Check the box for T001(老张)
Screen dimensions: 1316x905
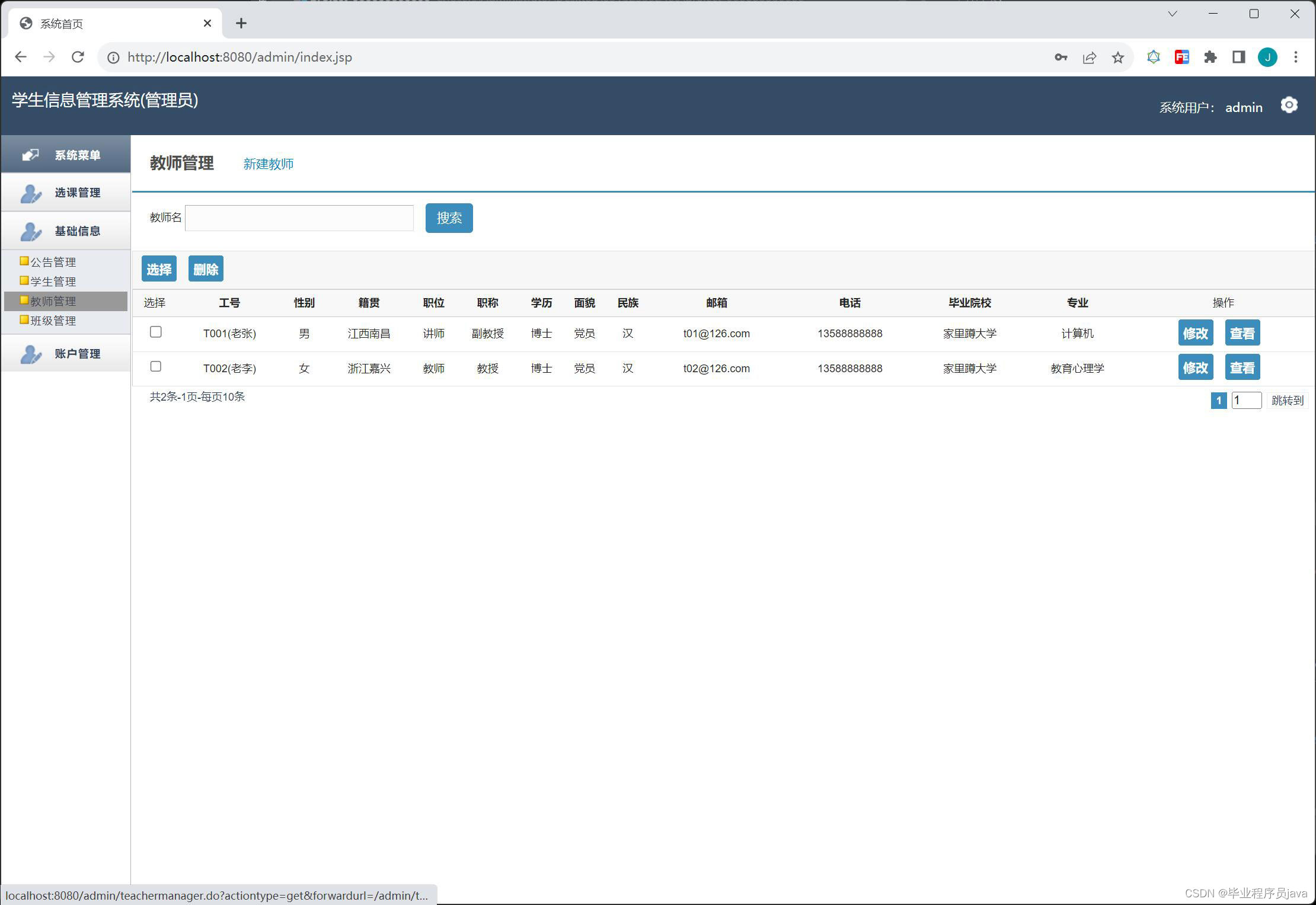click(x=155, y=332)
